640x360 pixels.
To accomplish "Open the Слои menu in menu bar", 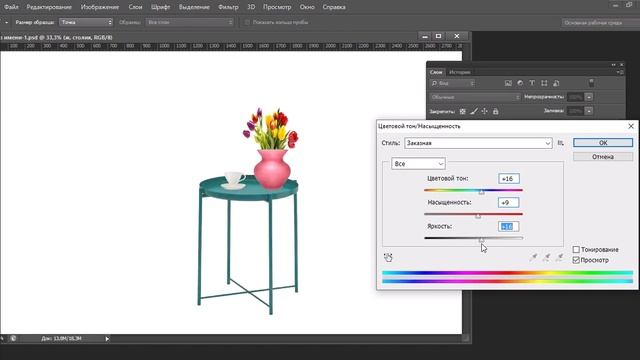I will pos(135,7).
